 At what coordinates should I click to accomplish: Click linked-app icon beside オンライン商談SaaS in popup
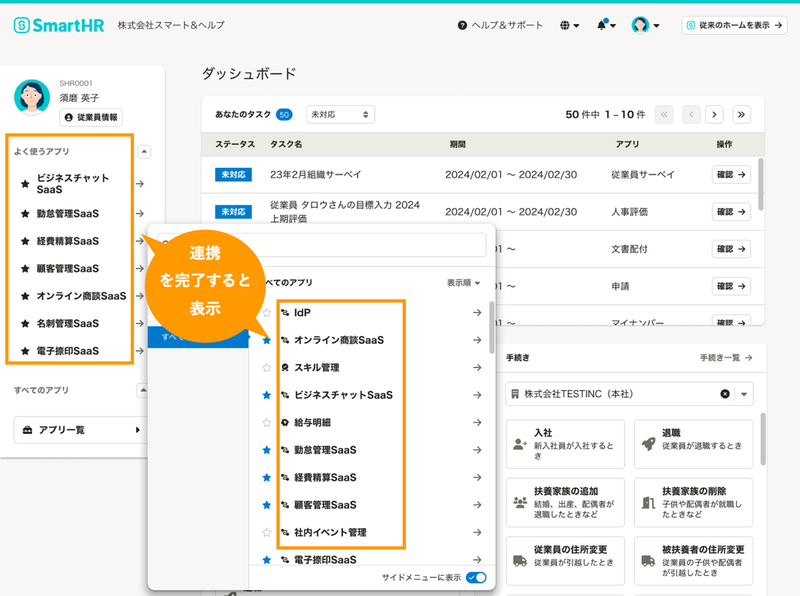285,340
